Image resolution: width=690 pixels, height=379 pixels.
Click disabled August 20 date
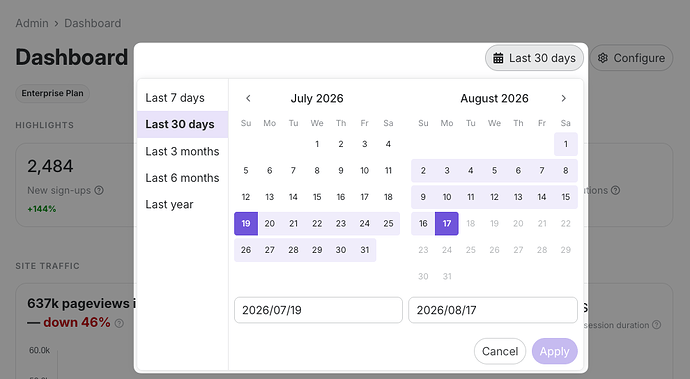coord(518,224)
